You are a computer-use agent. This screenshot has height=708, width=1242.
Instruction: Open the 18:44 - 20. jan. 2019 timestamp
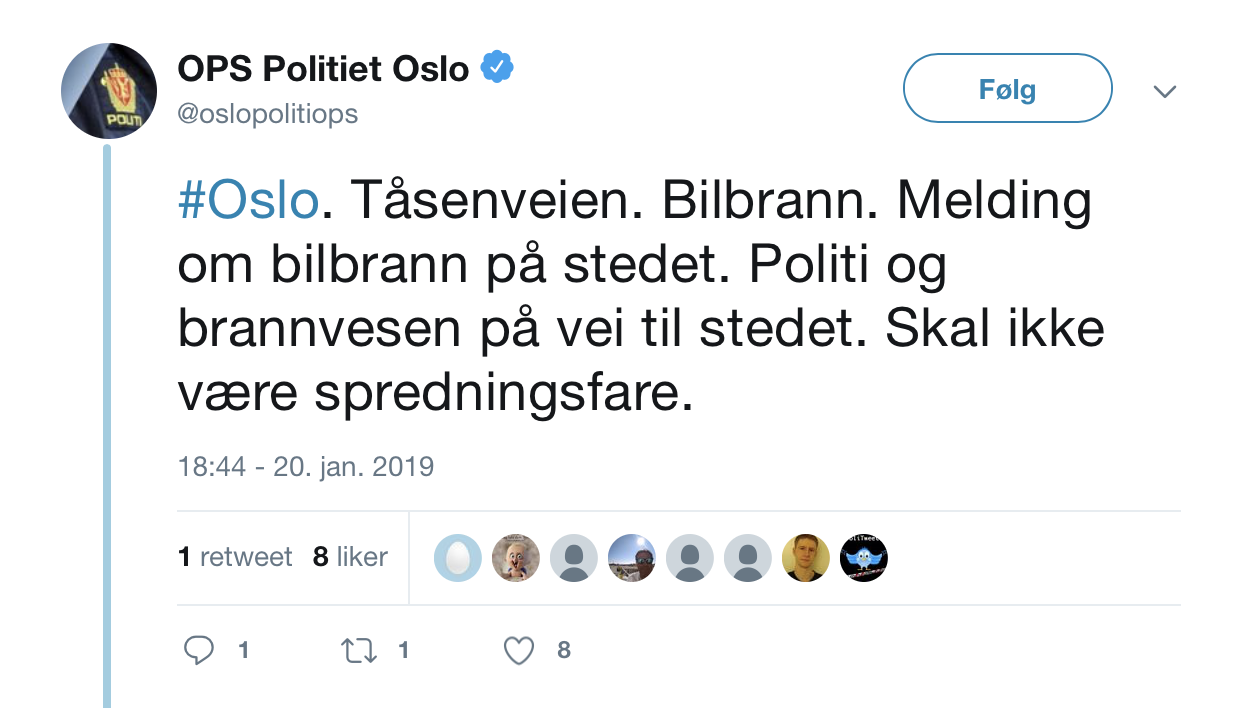pos(306,466)
